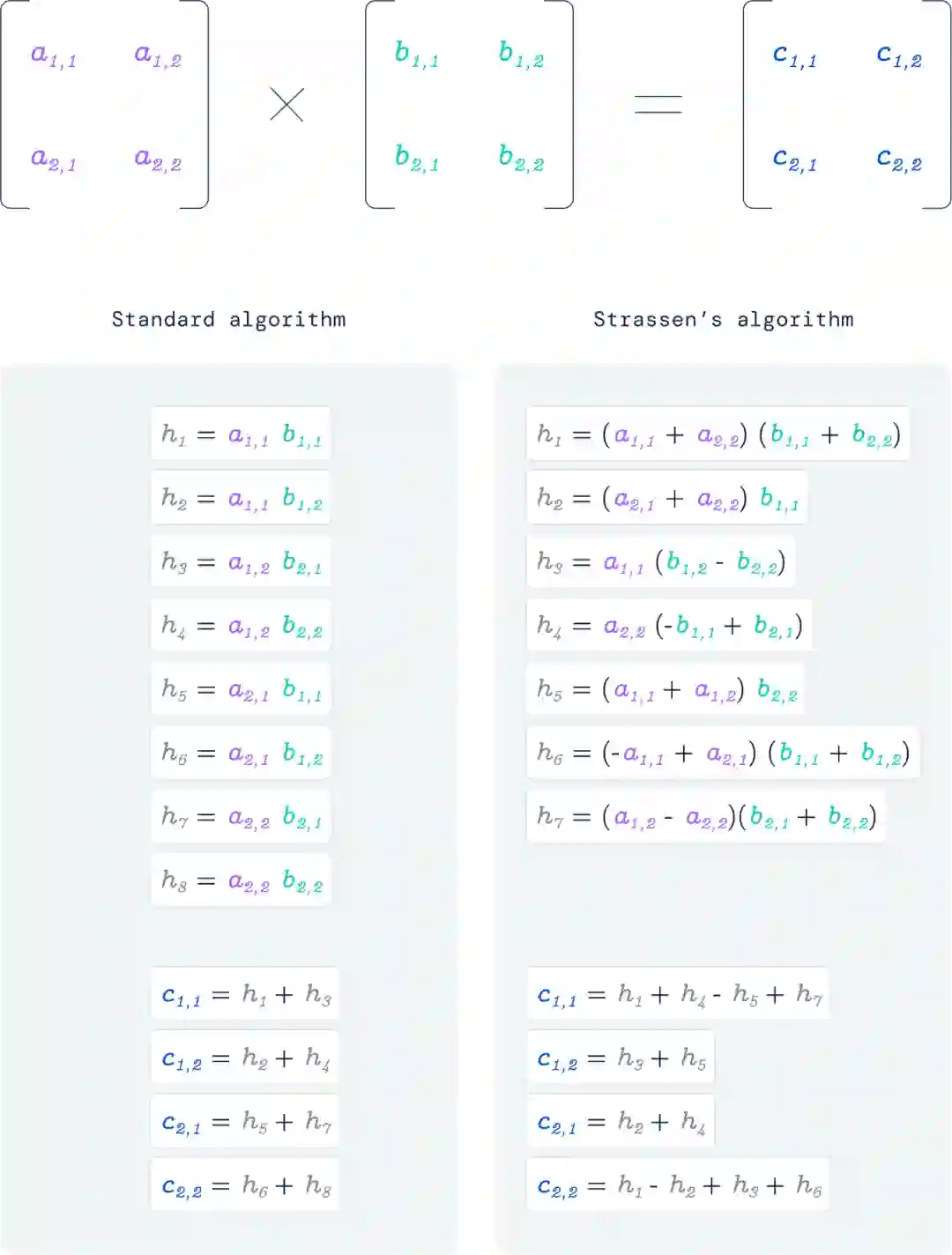This screenshot has height=1255, width=952.
Task: Select the c2,2 = h6 + h8 box
Action: (x=245, y=1186)
